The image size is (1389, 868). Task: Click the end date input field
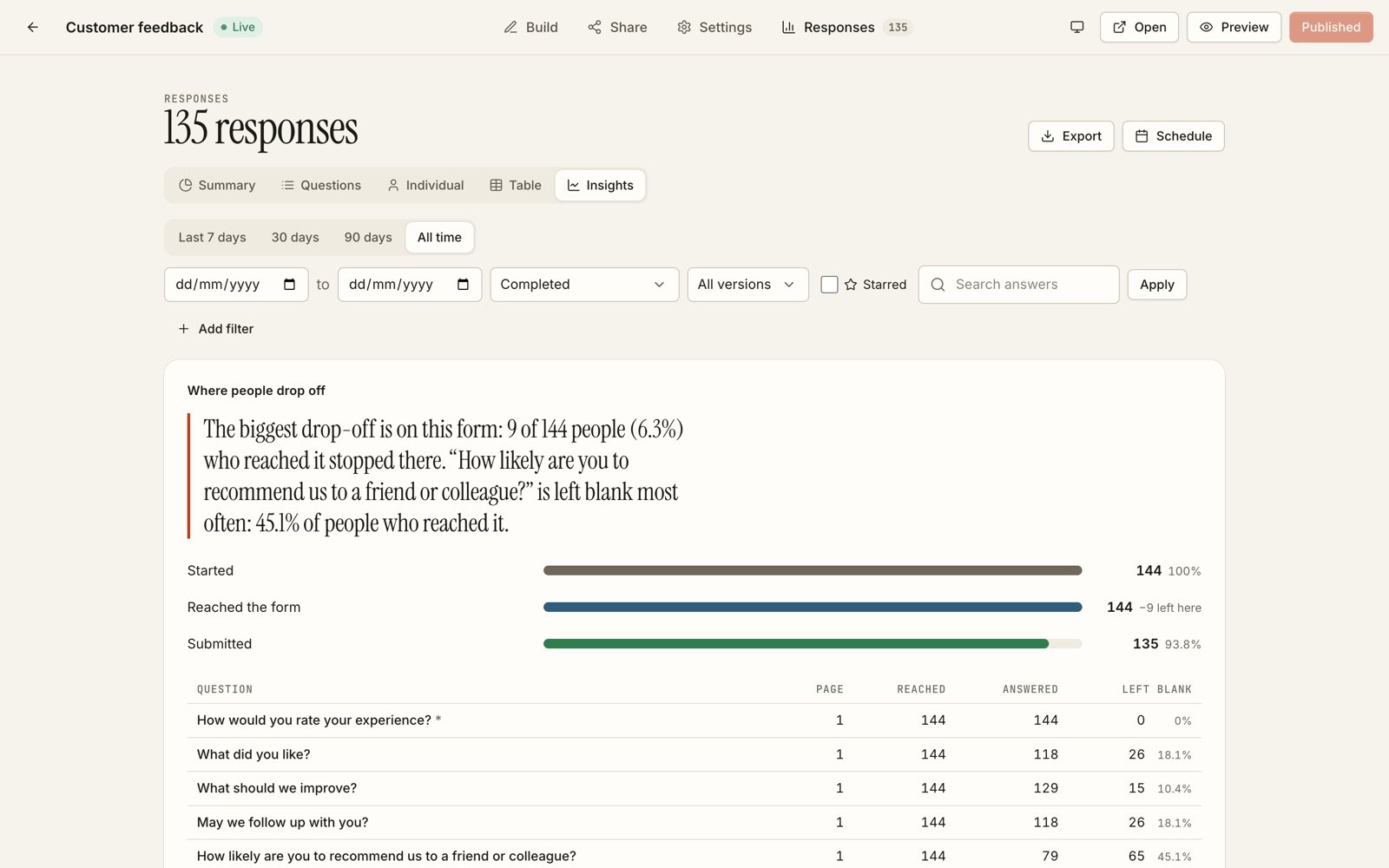click(410, 285)
